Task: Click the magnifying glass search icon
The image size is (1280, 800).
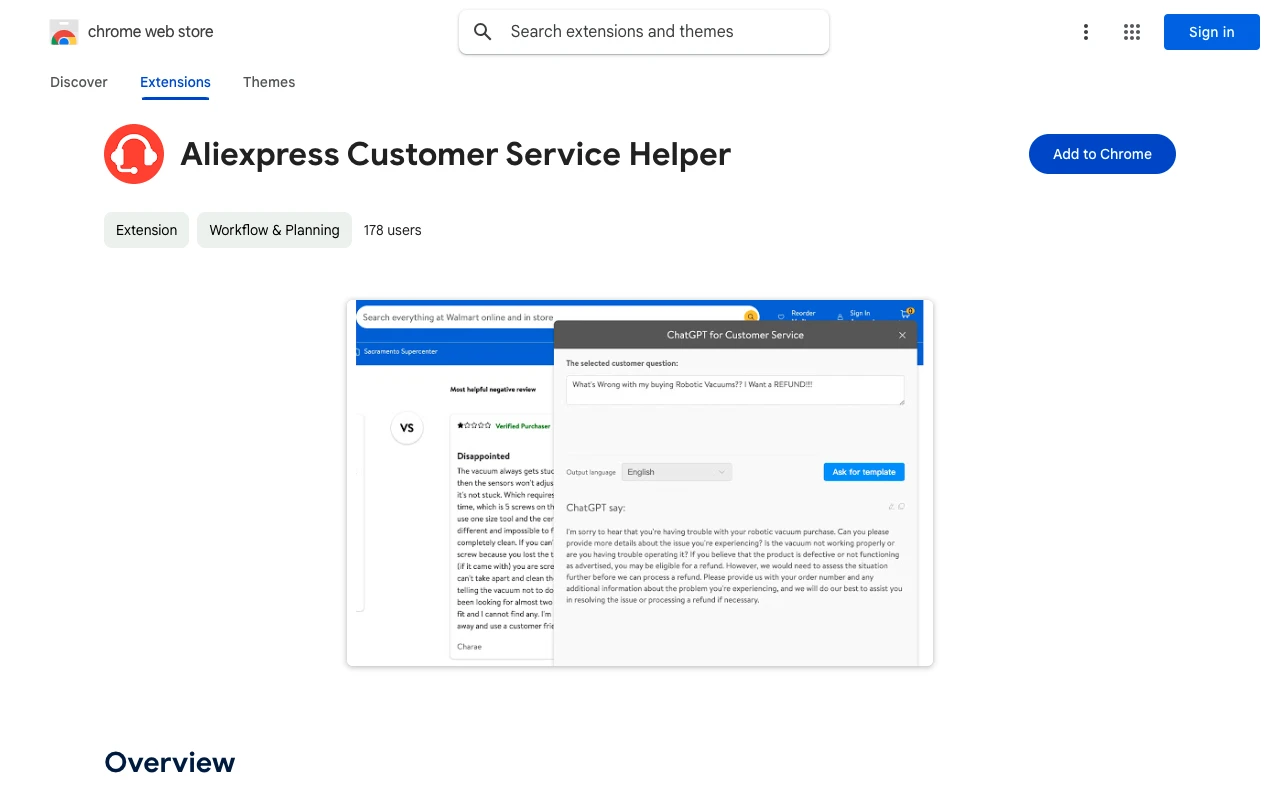Action: [x=483, y=32]
